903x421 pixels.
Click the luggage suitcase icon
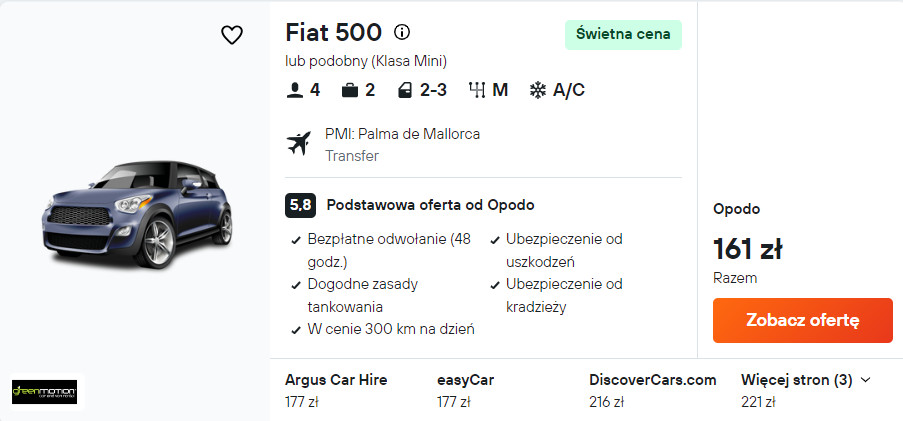click(350, 90)
